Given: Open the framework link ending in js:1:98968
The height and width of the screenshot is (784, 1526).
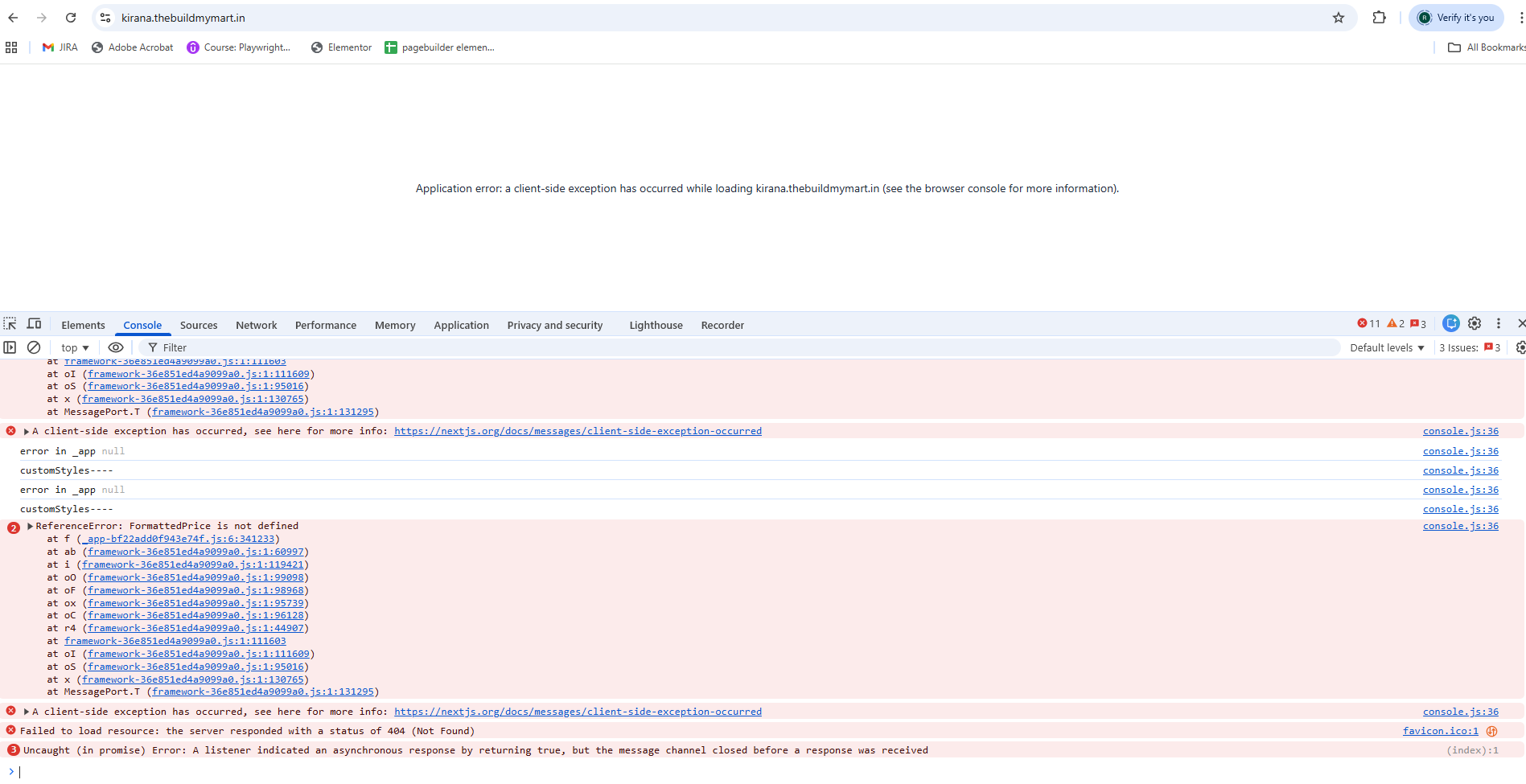Looking at the screenshot, I should [x=196, y=590].
